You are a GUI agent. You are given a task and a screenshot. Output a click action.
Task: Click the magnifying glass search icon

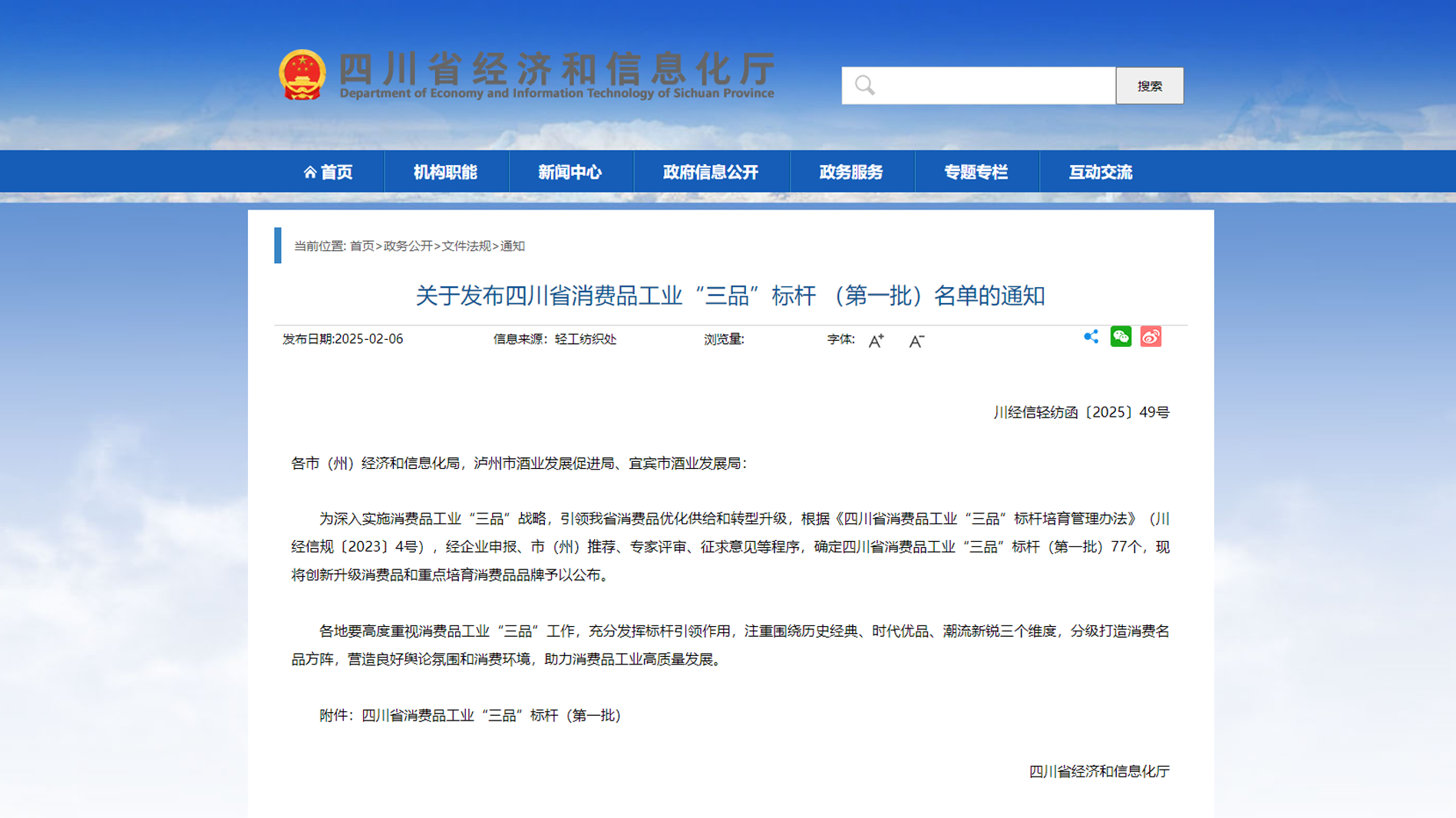pyautogui.click(x=865, y=85)
